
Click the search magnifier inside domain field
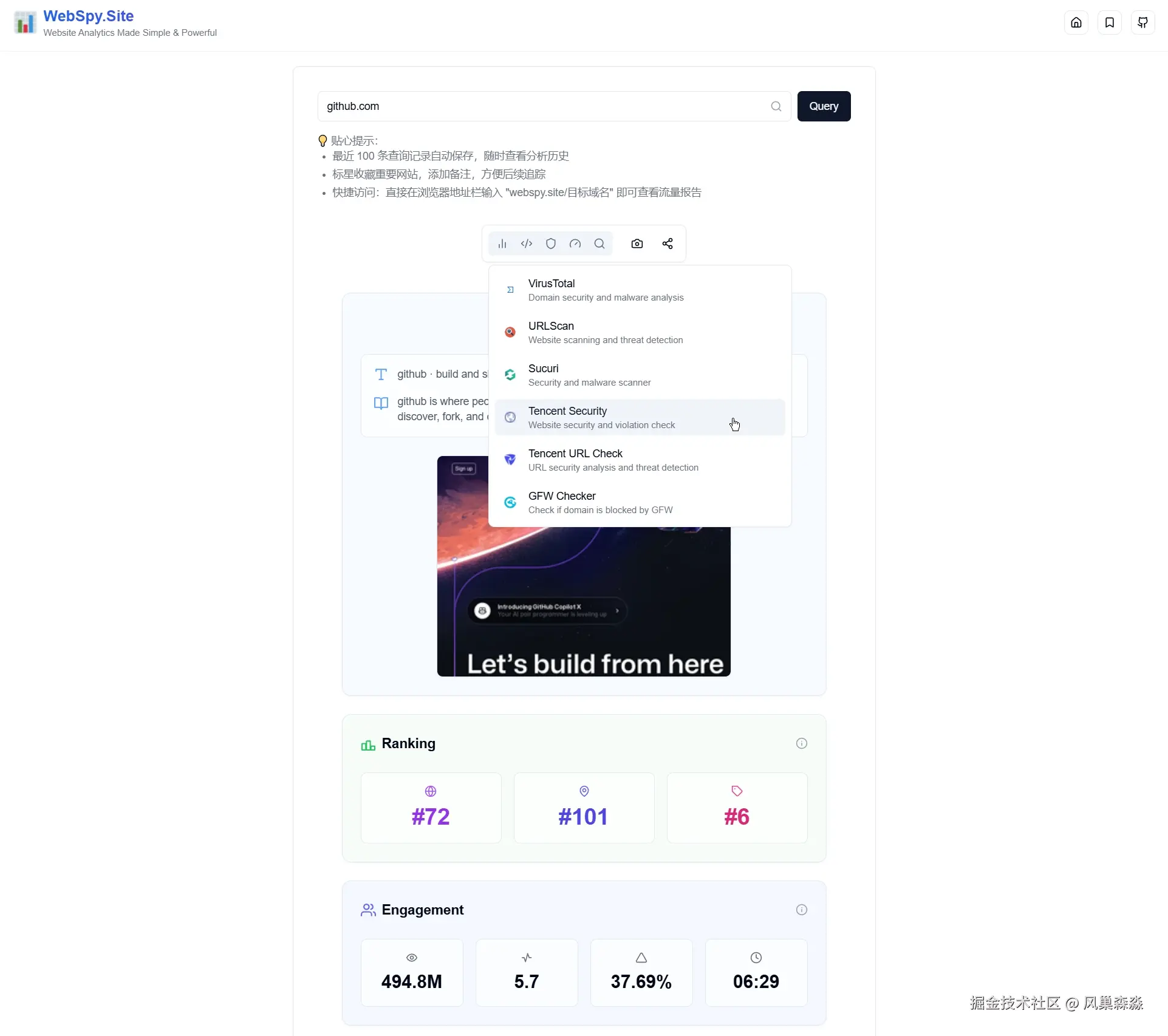(x=776, y=106)
